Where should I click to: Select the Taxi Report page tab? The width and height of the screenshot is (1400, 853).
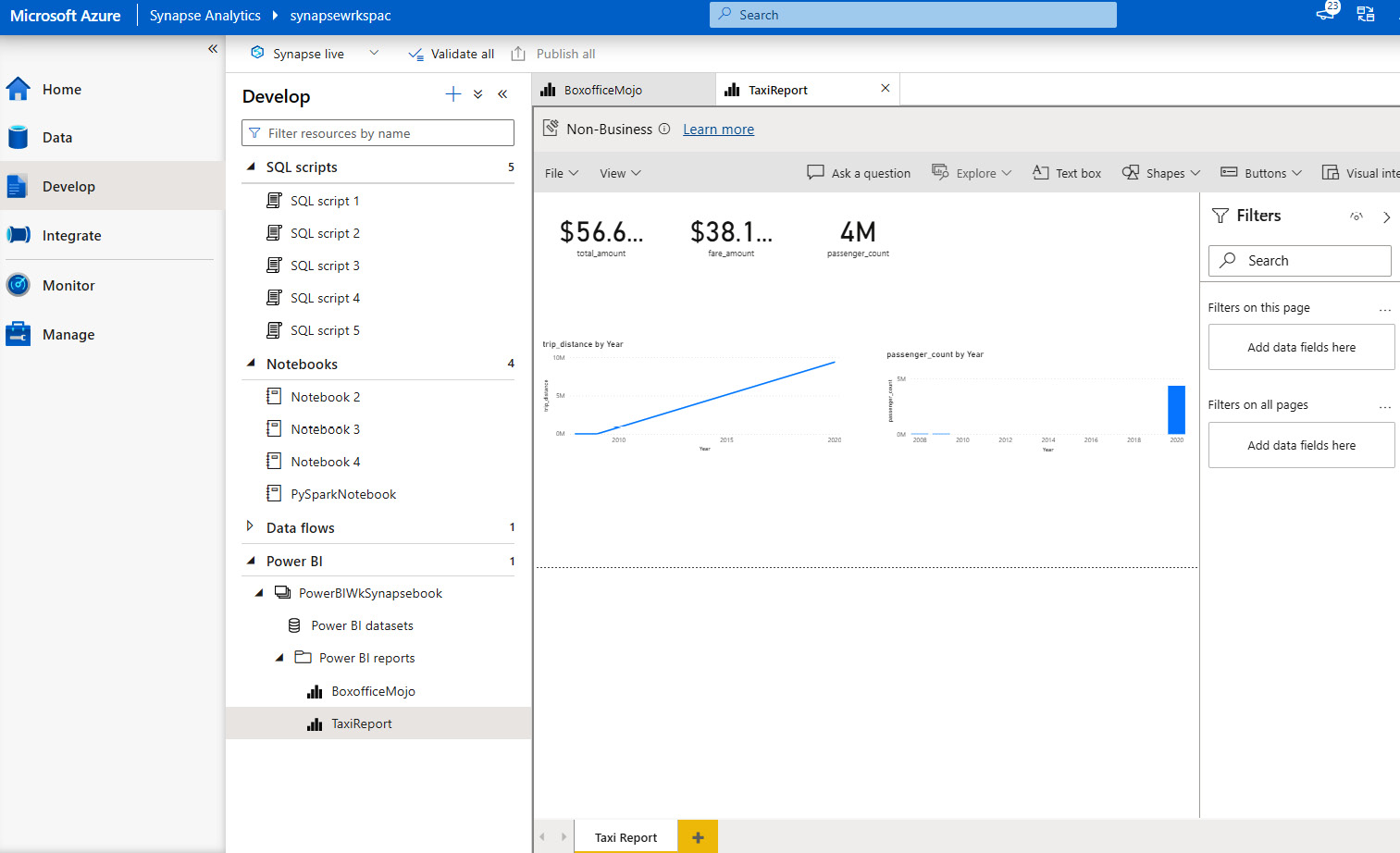tap(626, 837)
